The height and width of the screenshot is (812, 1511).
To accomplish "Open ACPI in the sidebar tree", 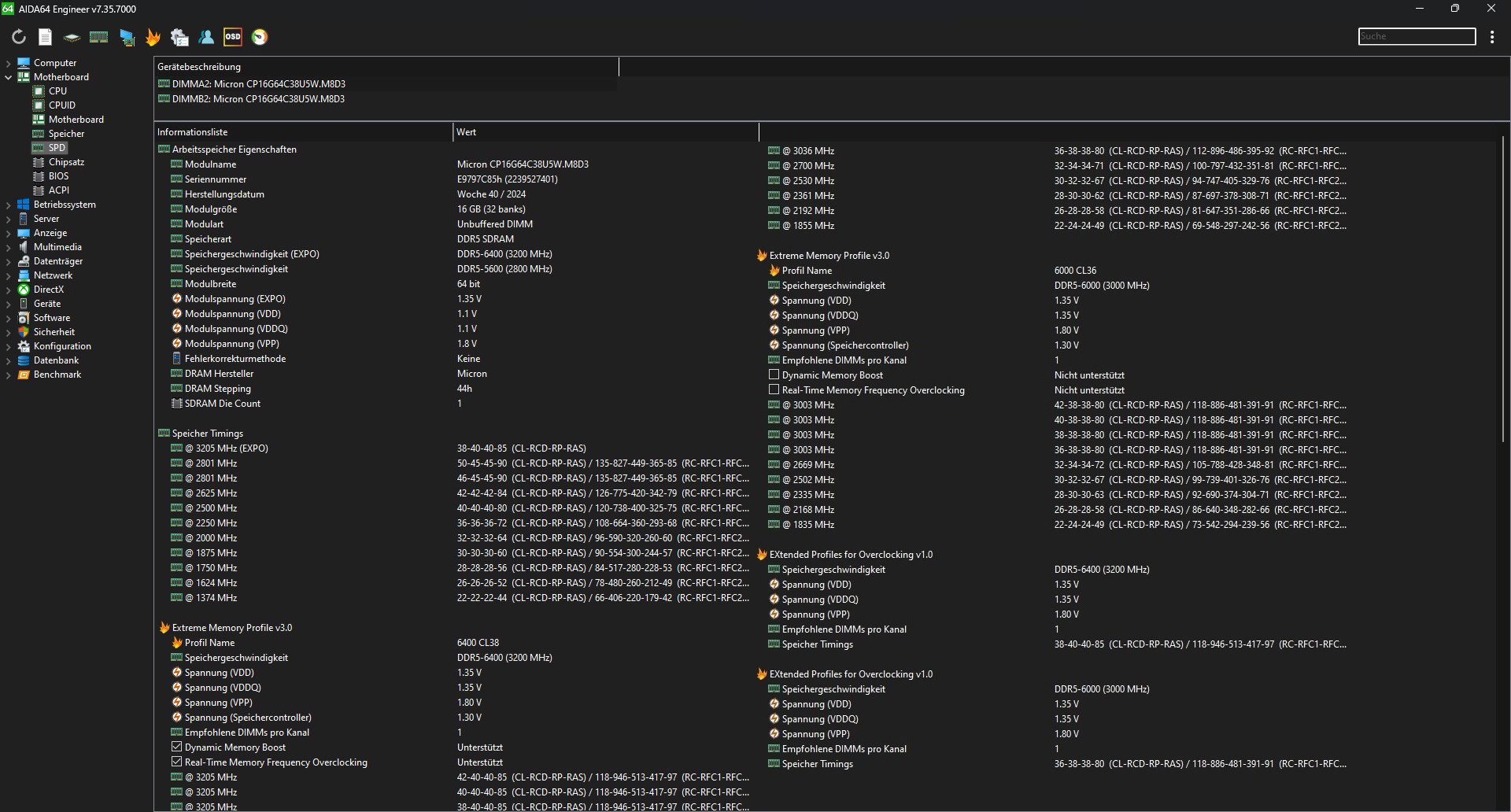I will coord(58,190).
